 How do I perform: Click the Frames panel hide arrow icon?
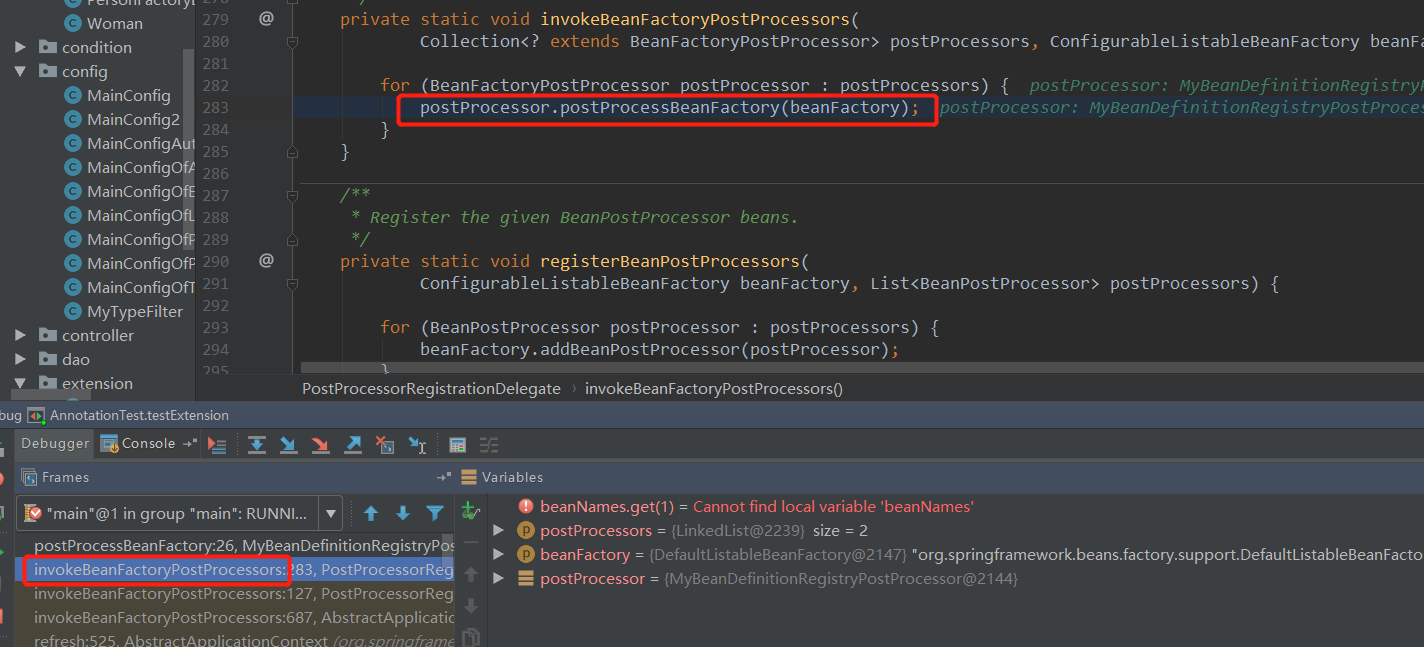(x=444, y=478)
